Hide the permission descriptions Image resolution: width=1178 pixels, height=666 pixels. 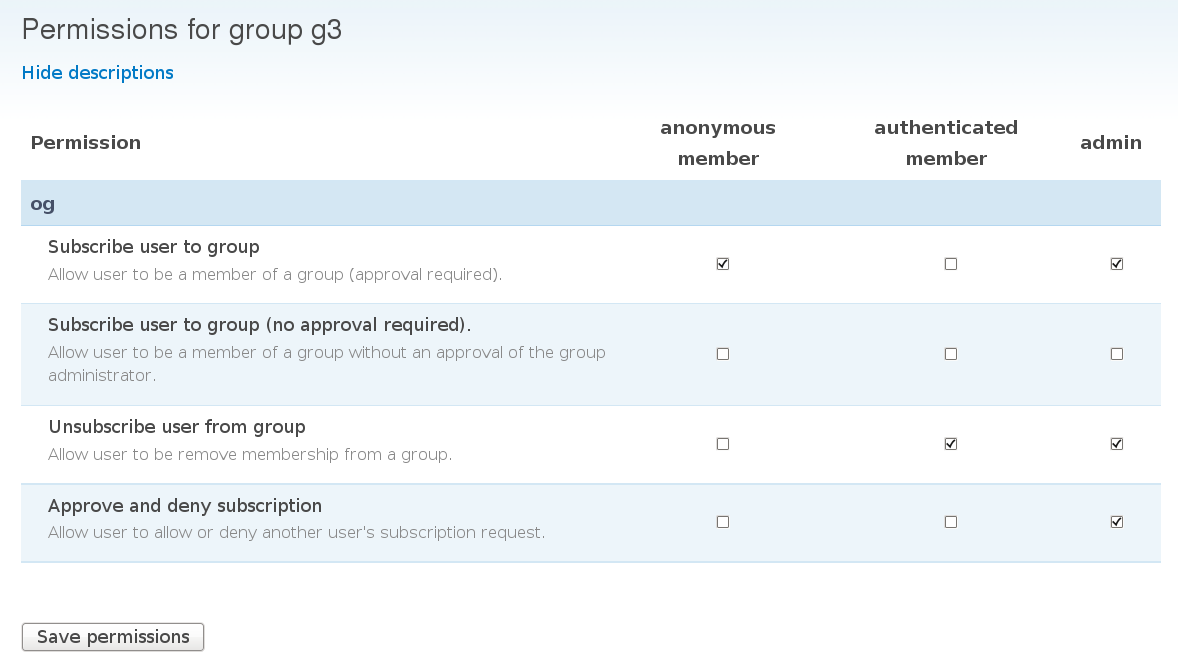tap(97, 72)
